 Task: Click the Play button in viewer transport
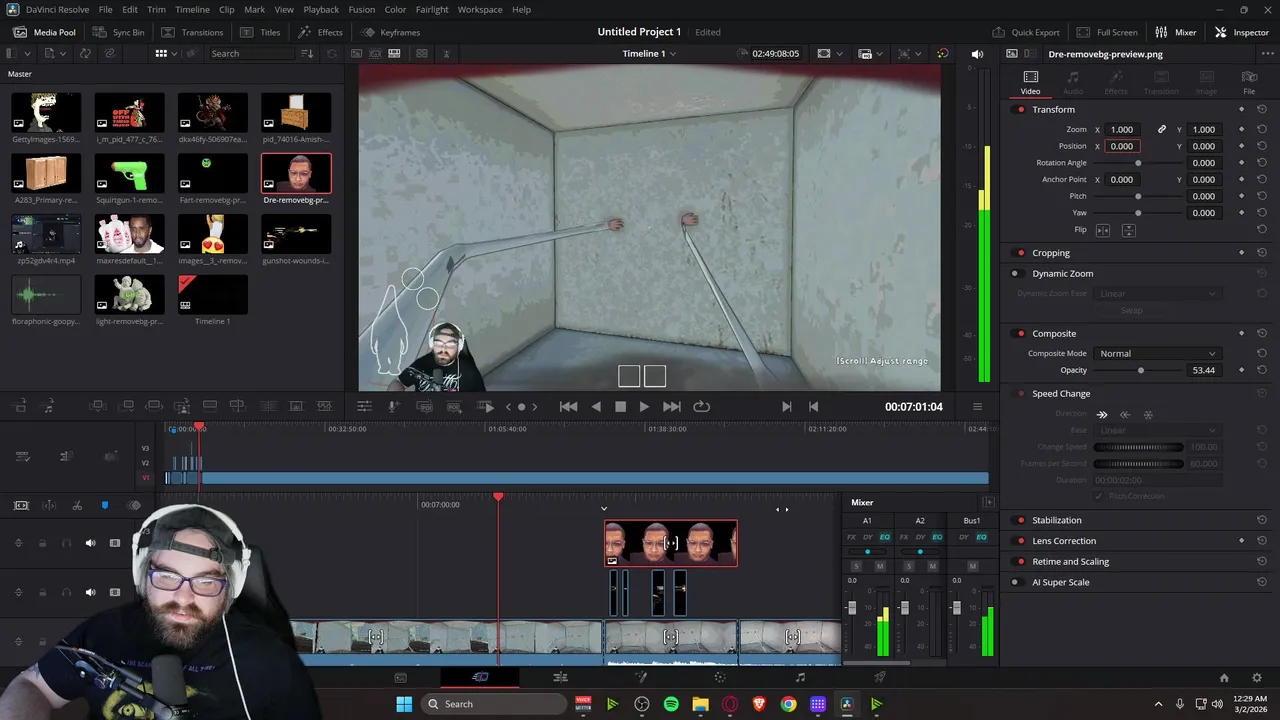tap(644, 406)
